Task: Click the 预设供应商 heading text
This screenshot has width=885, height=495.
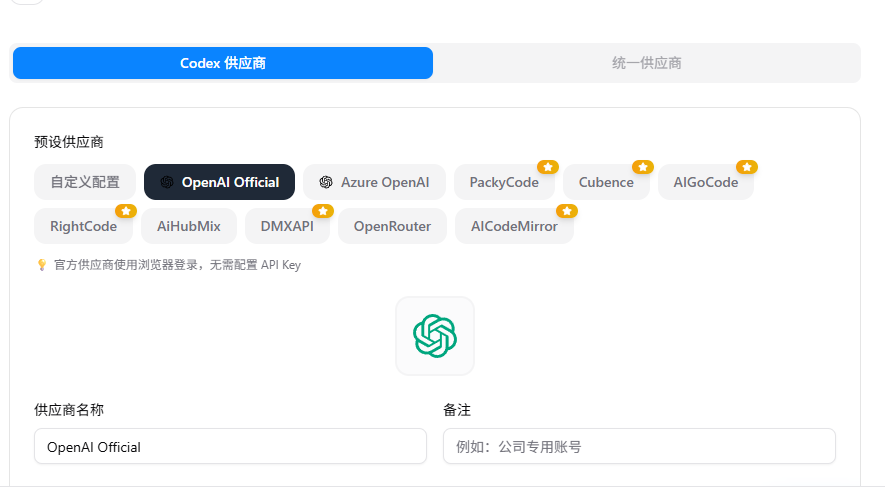Action: coord(69,142)
